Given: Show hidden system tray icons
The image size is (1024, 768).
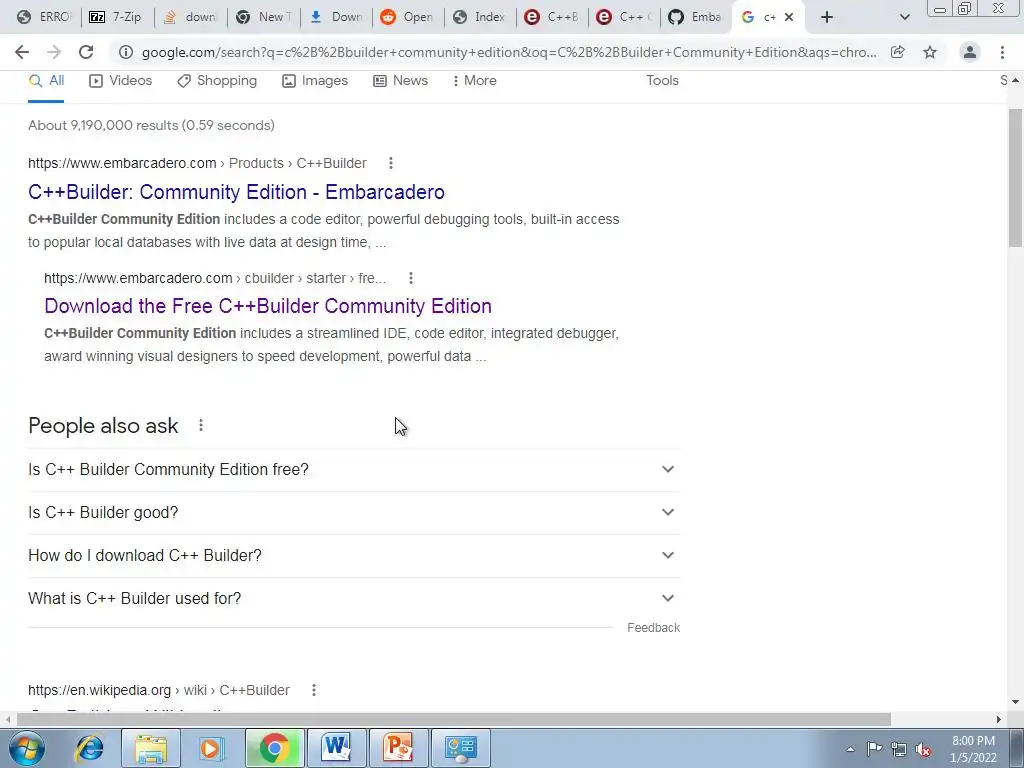Looking at the screenshot, I should pyautogui.click(x=850, y=749).
